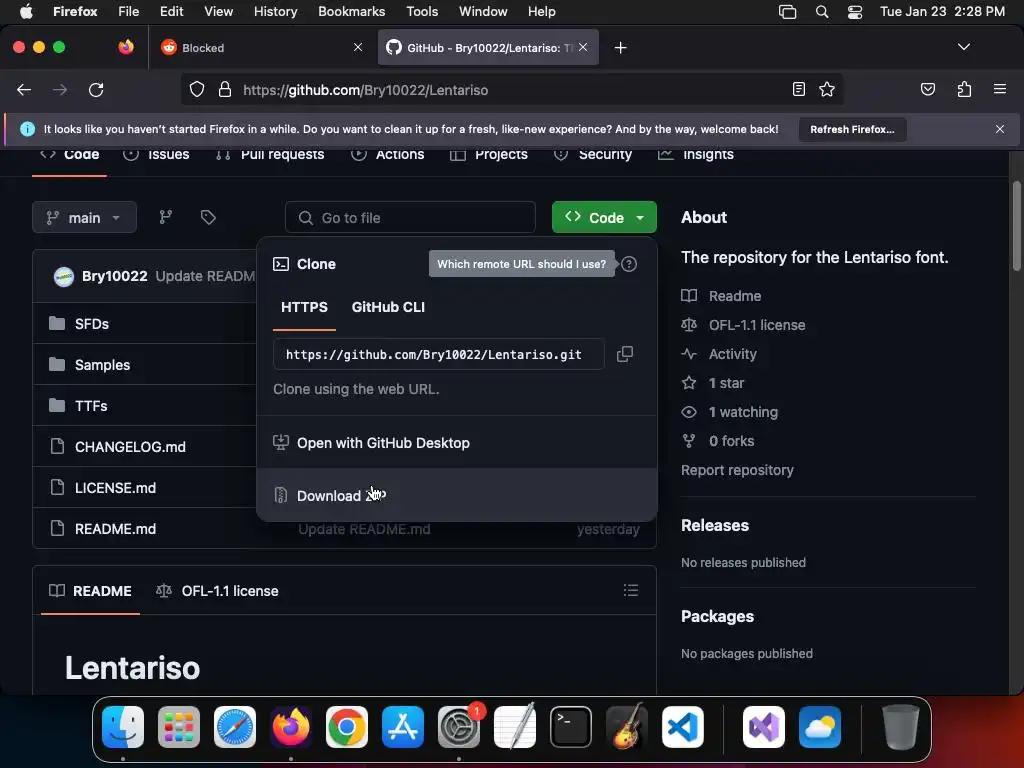Open the Actions repository tab

click(x=388, y=155)
